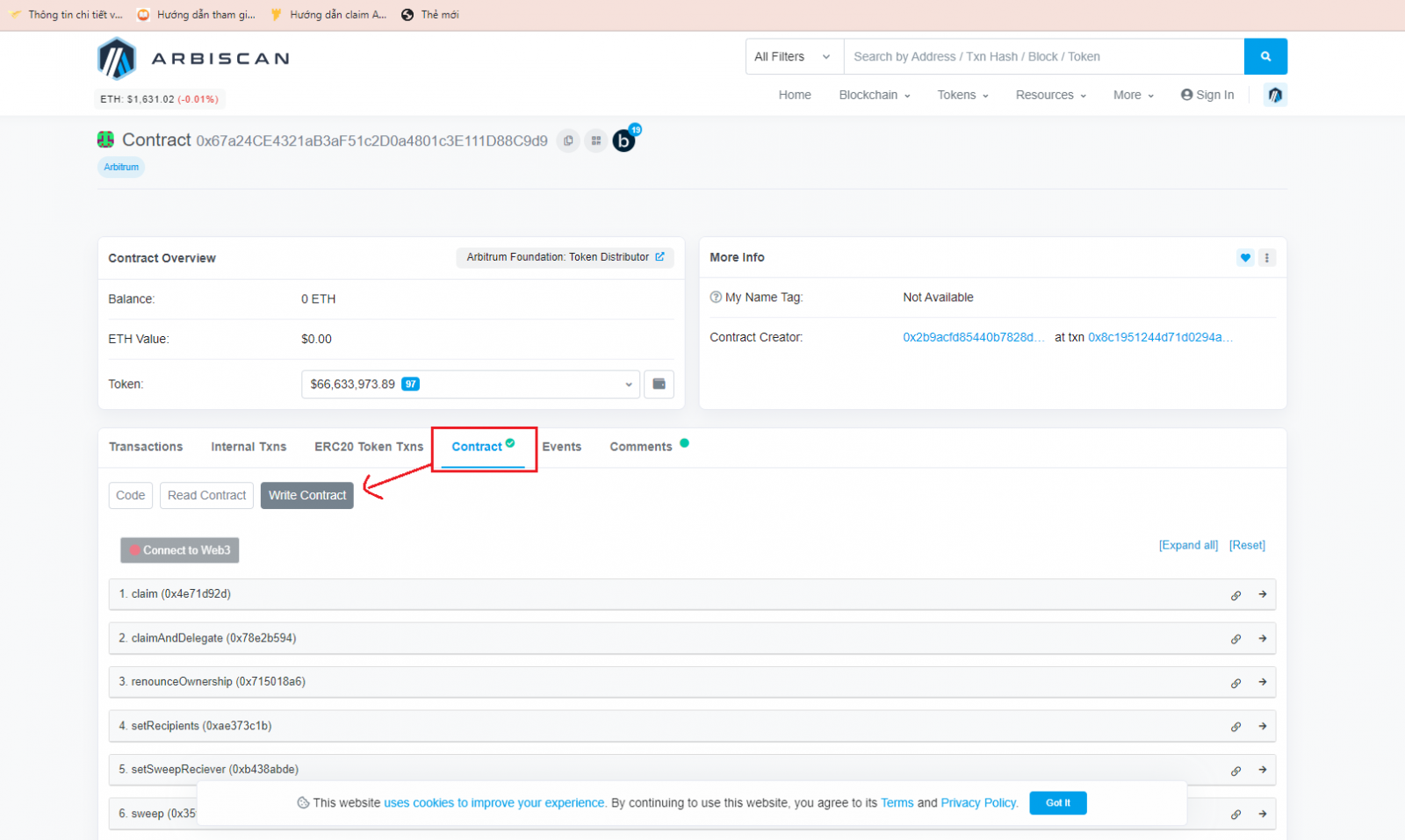Select the Contract tab
1405x840 pixels.
tap(483, 447)
